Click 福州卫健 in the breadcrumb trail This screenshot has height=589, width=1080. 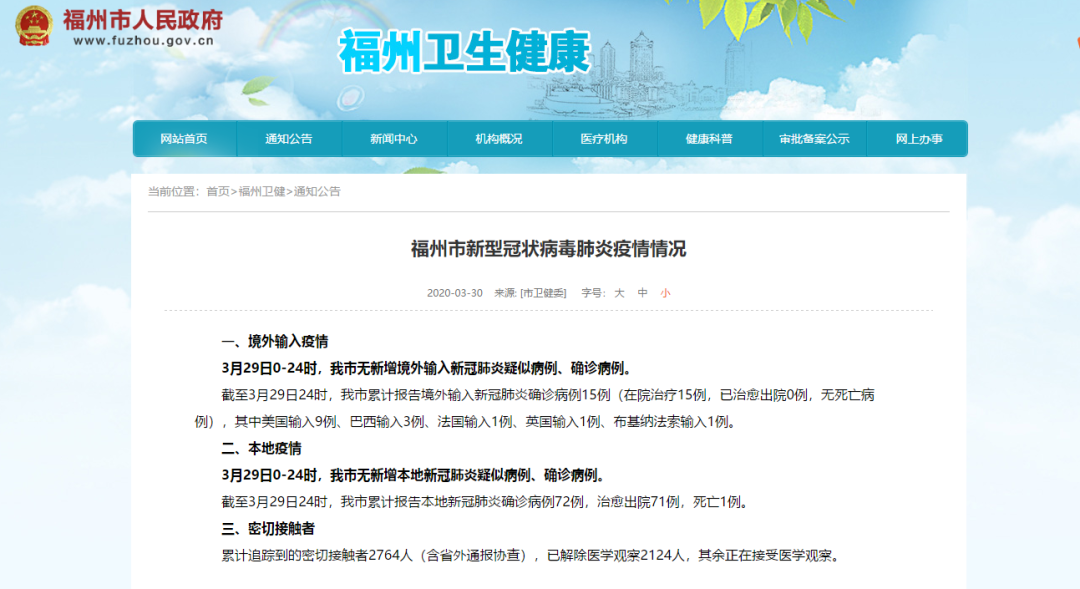[x=261, y=191]
